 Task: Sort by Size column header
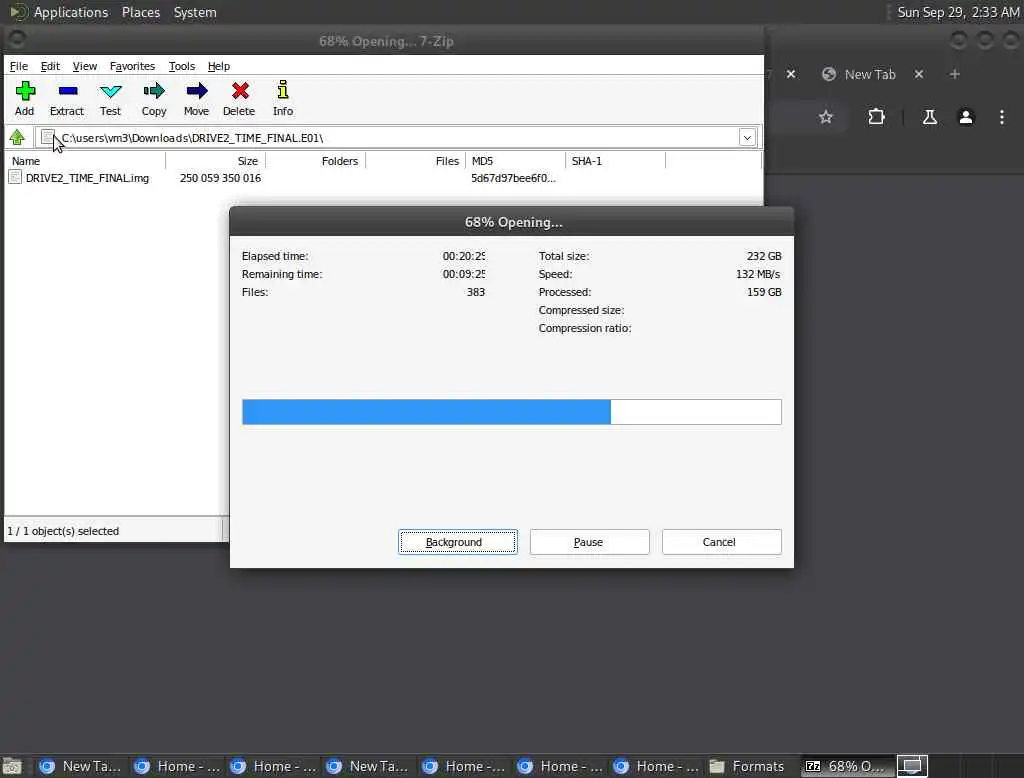tap(216, 161)
